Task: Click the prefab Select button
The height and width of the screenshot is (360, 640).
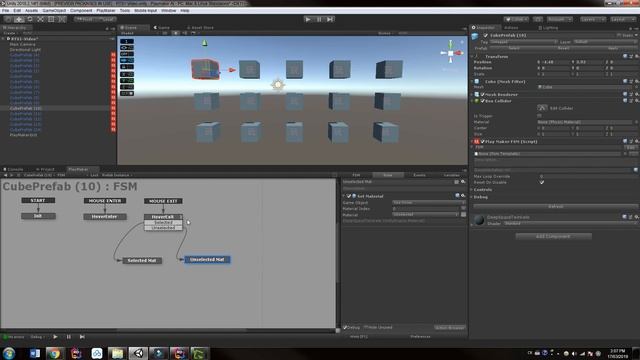Action: (514, 48)
